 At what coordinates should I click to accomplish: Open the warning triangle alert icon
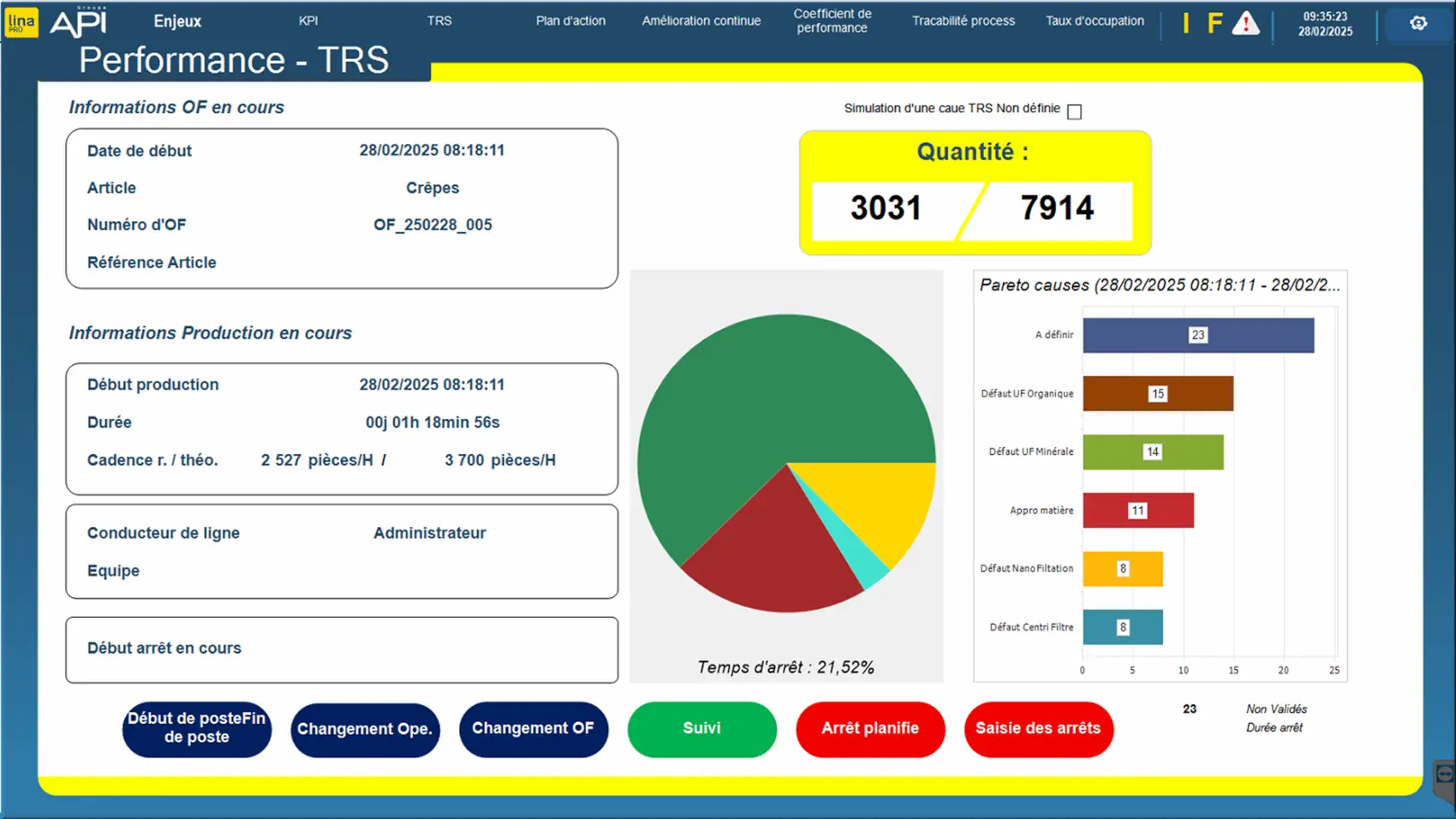pos(1245,23)
